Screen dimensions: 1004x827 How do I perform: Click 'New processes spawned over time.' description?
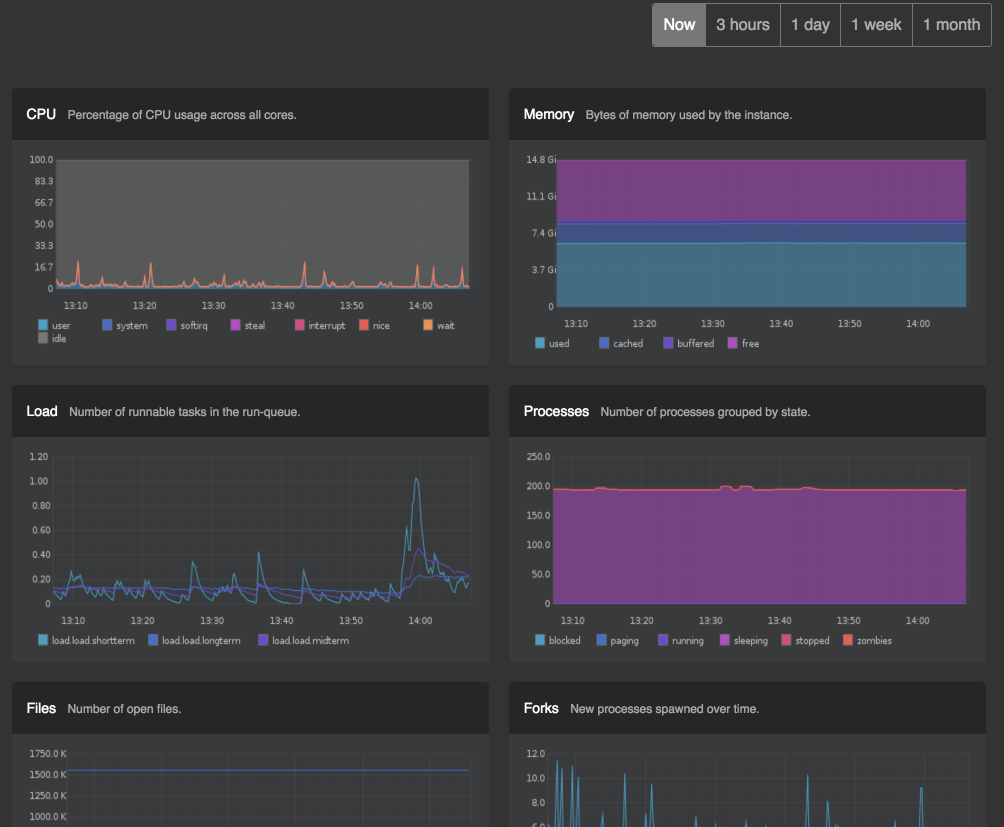click(665, 709)
